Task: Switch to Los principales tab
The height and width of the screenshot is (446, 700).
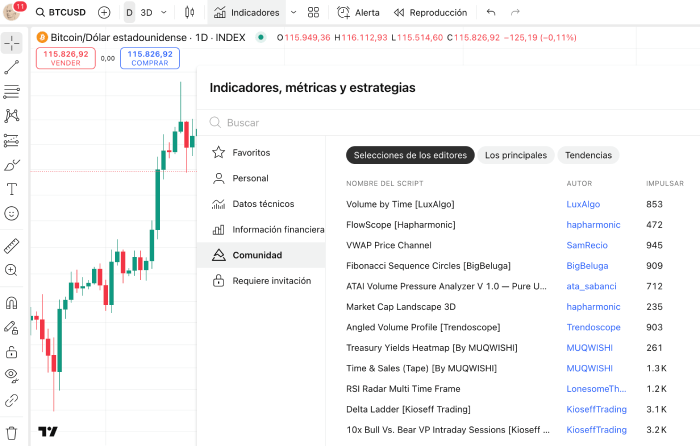Action: tap(516, 155)
